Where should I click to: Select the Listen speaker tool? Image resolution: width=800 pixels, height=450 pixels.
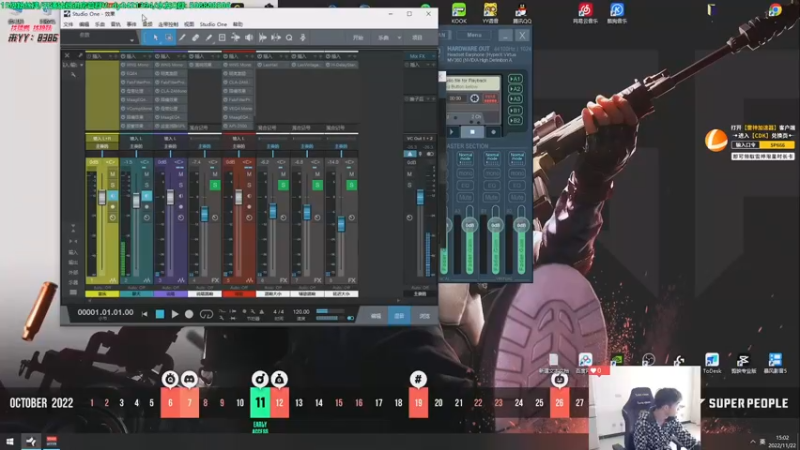point(249,37)
